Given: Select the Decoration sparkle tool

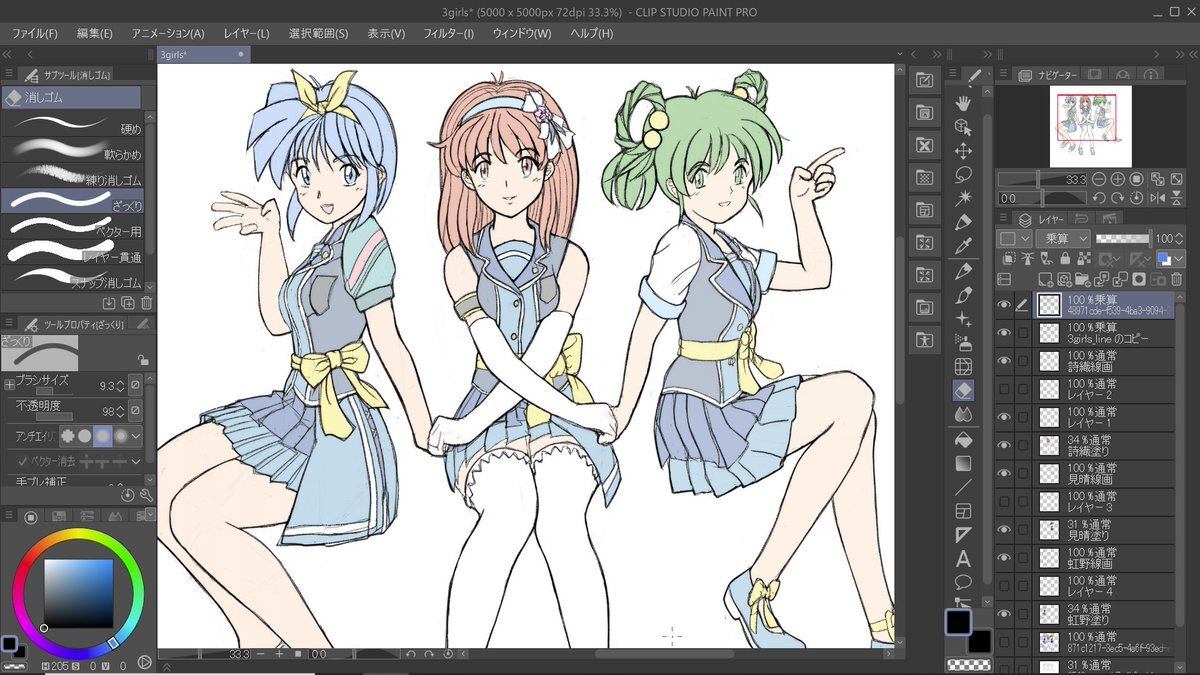Looking at the screenshot, I should (x=963, y=319).
